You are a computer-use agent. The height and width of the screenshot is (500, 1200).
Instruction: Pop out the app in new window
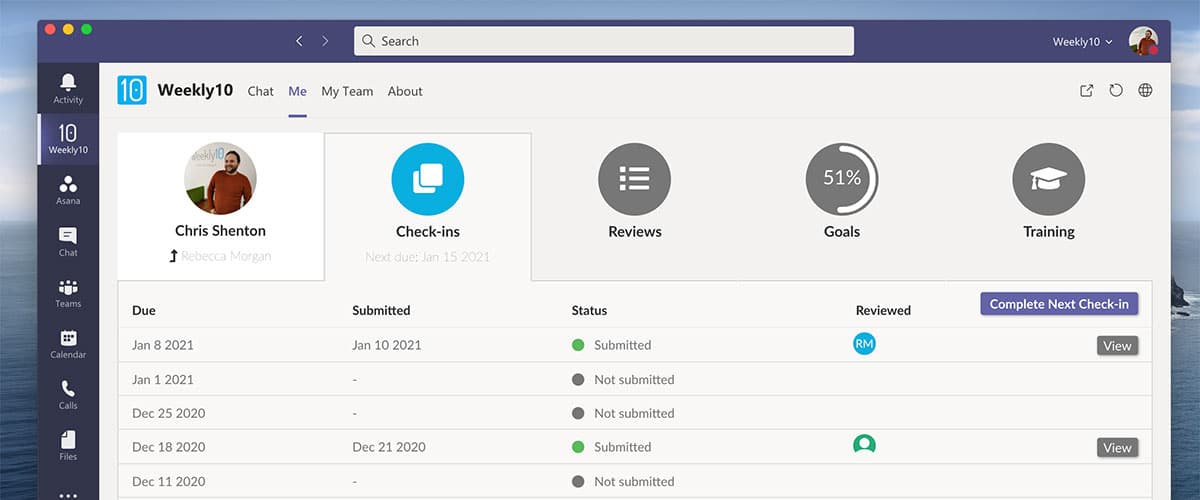pyautogui.click(x=1087, y=90)
